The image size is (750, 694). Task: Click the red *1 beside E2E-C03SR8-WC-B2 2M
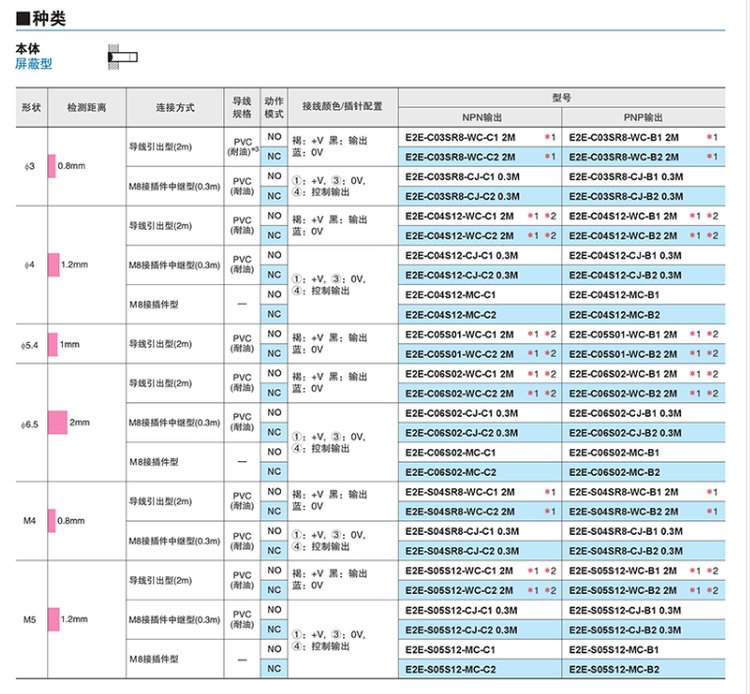click(711, 157)
